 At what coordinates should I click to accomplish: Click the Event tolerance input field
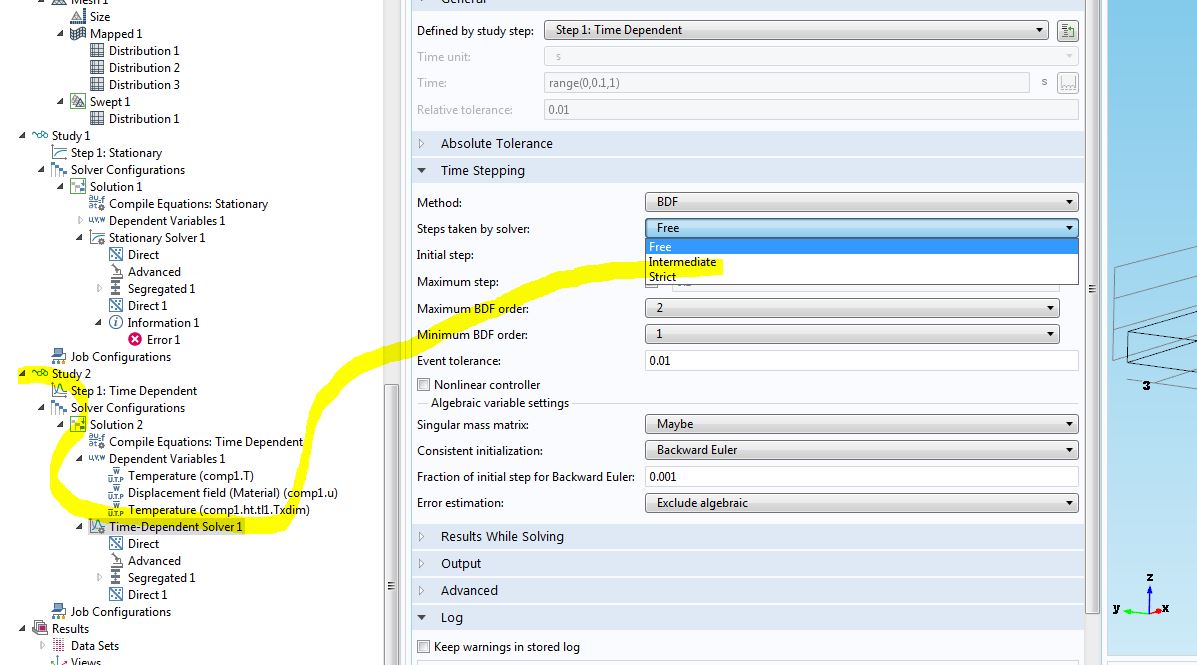861,361
